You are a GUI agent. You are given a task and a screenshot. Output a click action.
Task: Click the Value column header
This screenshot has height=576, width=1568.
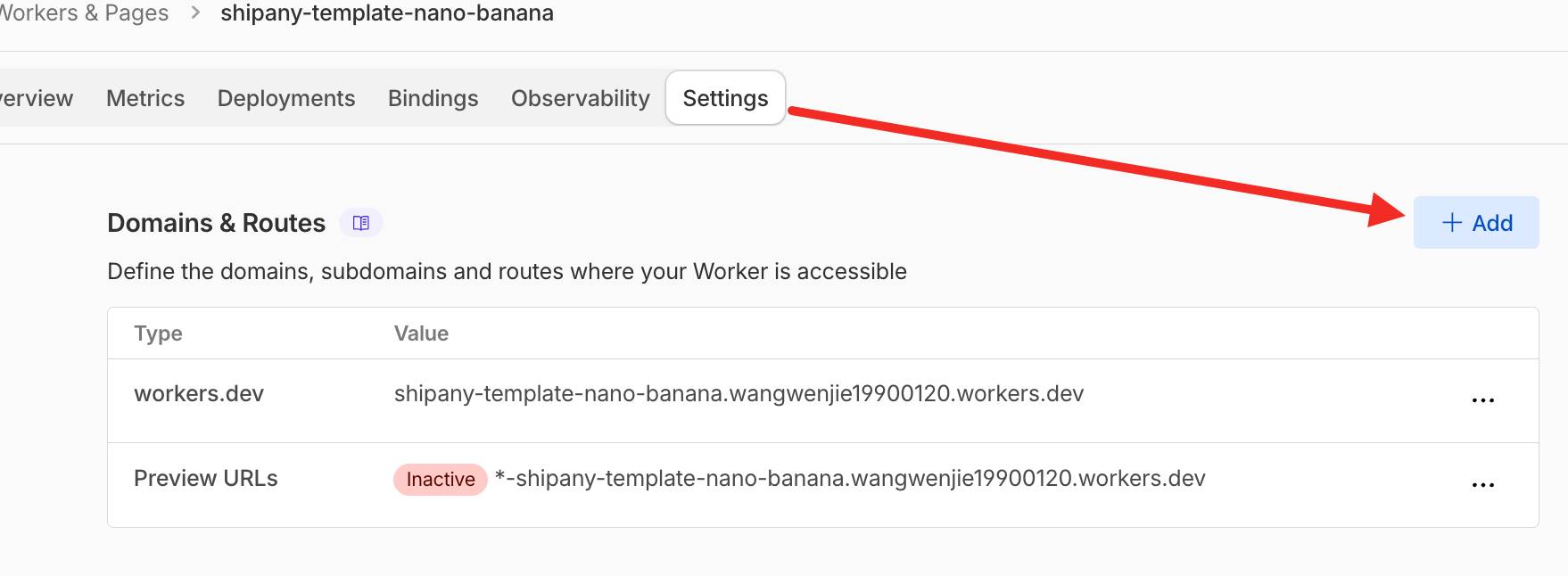point(421,333)
